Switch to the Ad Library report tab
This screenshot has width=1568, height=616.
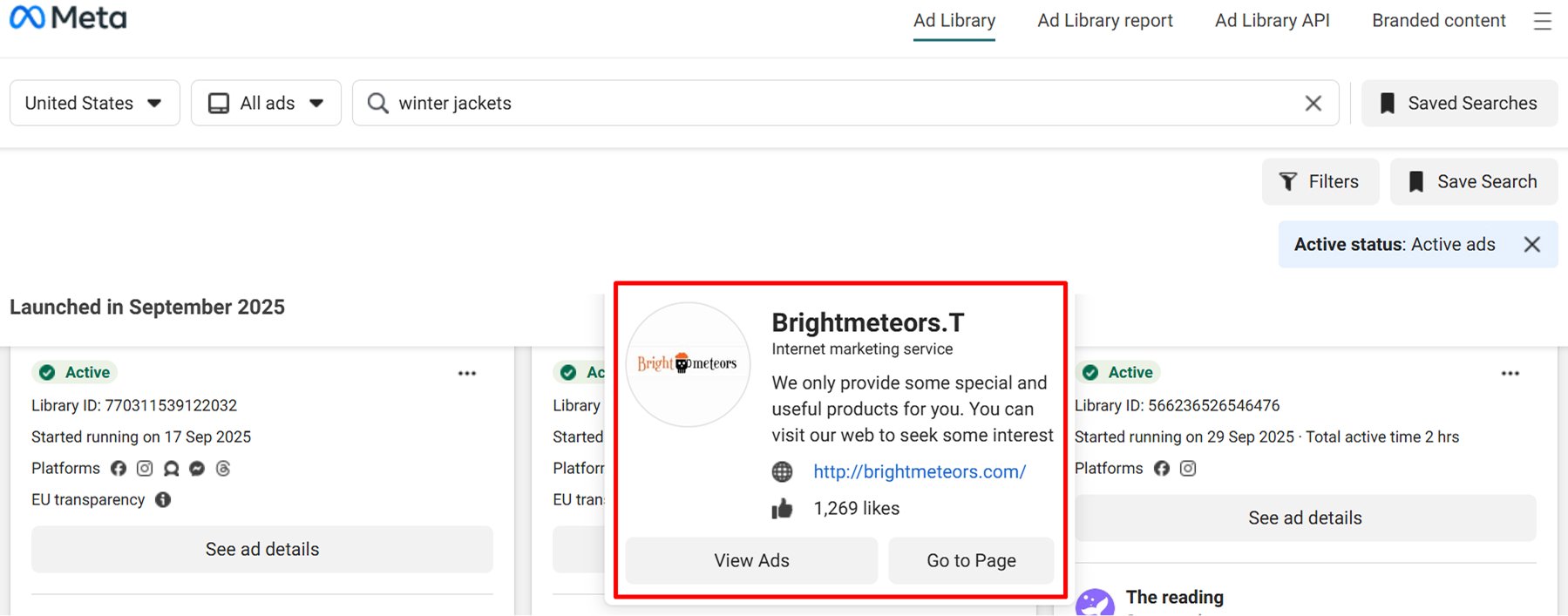click(1104, 21)
